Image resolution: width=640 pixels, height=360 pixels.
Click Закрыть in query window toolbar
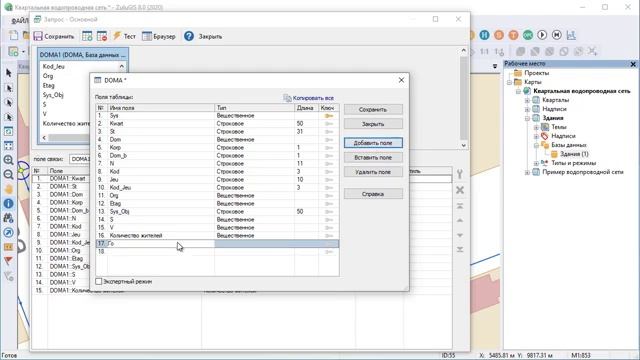pyautogui.click(x=210, y=36)
